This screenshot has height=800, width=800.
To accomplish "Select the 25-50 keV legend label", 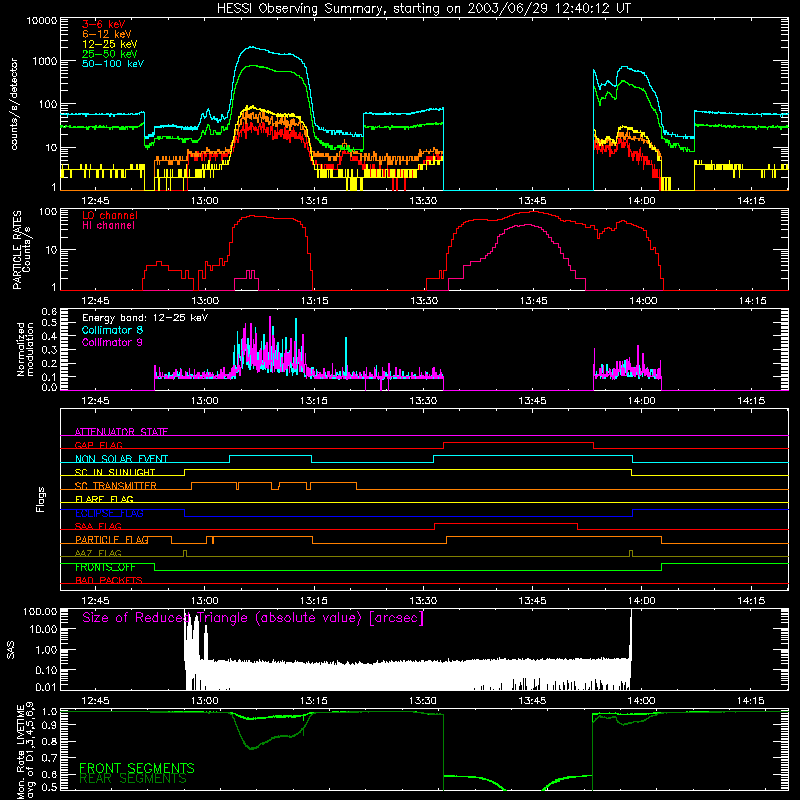I will (110, 54).
